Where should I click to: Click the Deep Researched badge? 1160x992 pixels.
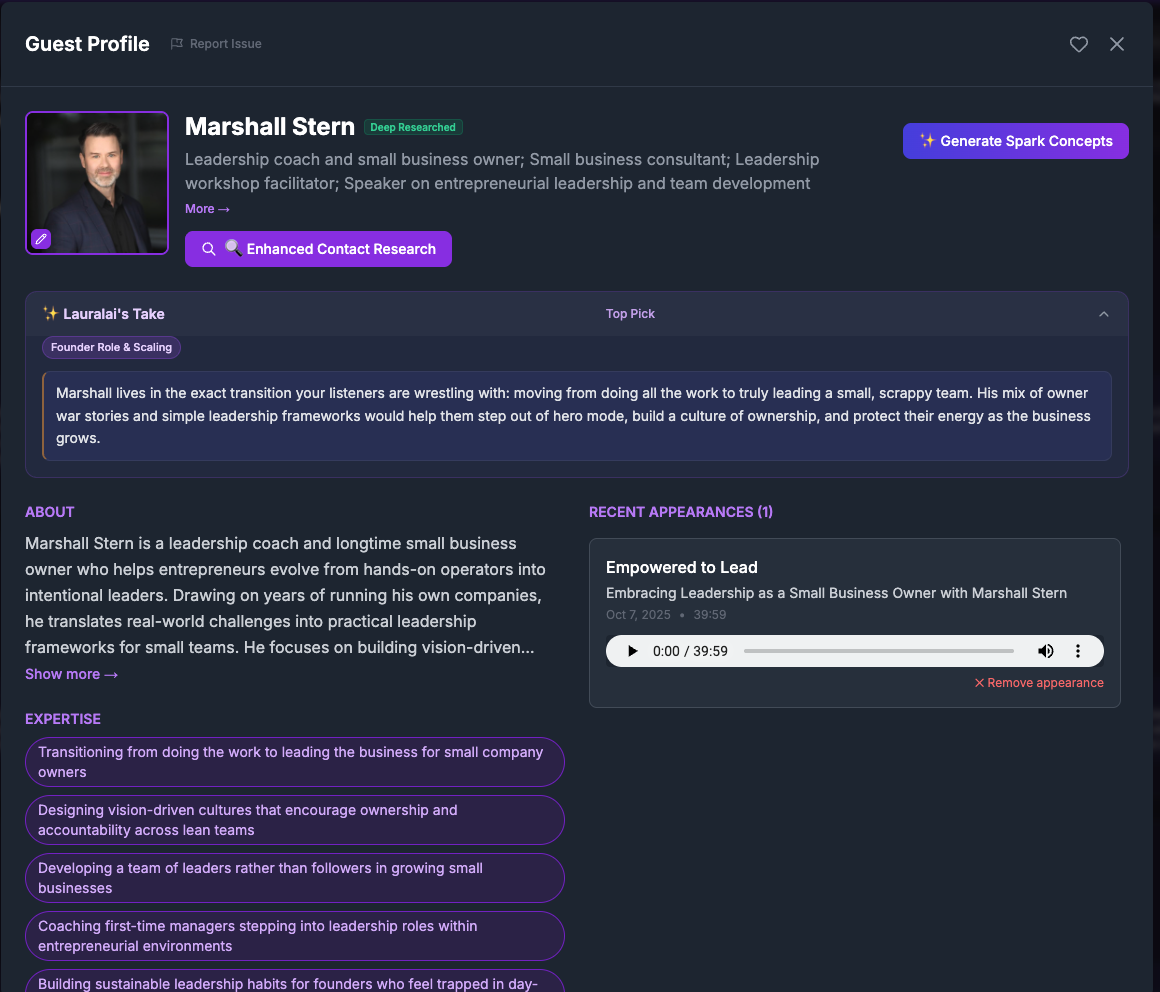pos(413,127)
